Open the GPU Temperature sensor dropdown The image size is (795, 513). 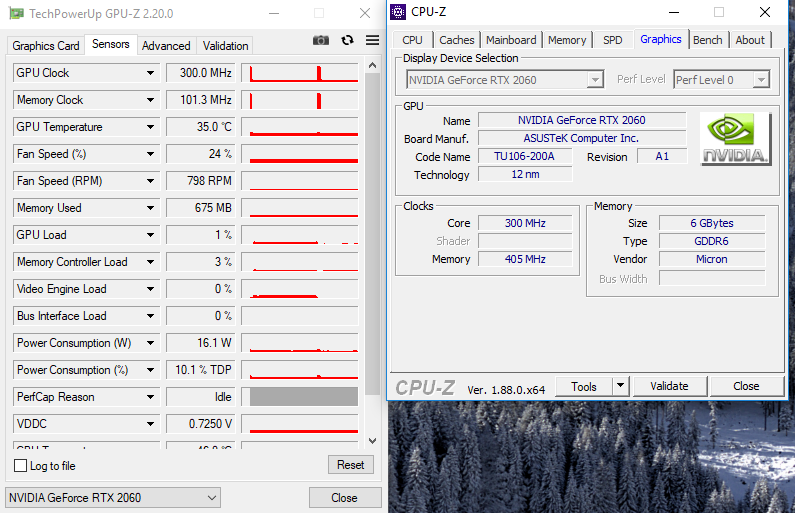coord(150,127)
